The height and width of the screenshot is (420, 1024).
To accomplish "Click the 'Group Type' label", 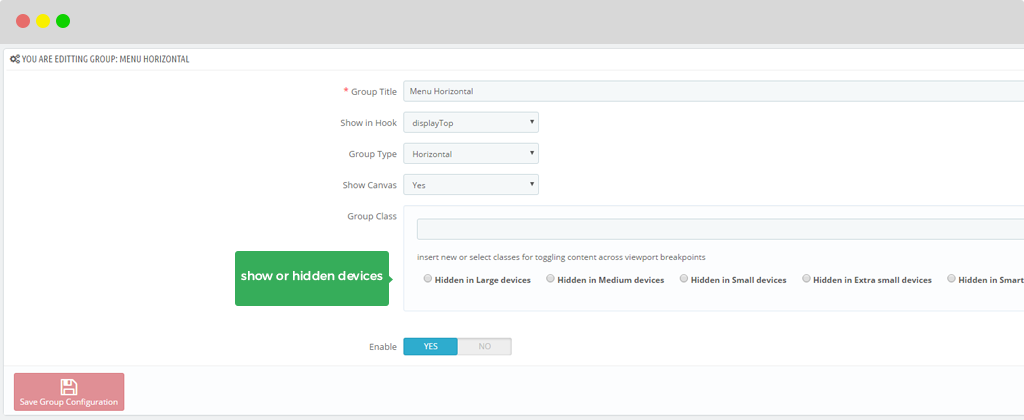I will click(372, 154).
